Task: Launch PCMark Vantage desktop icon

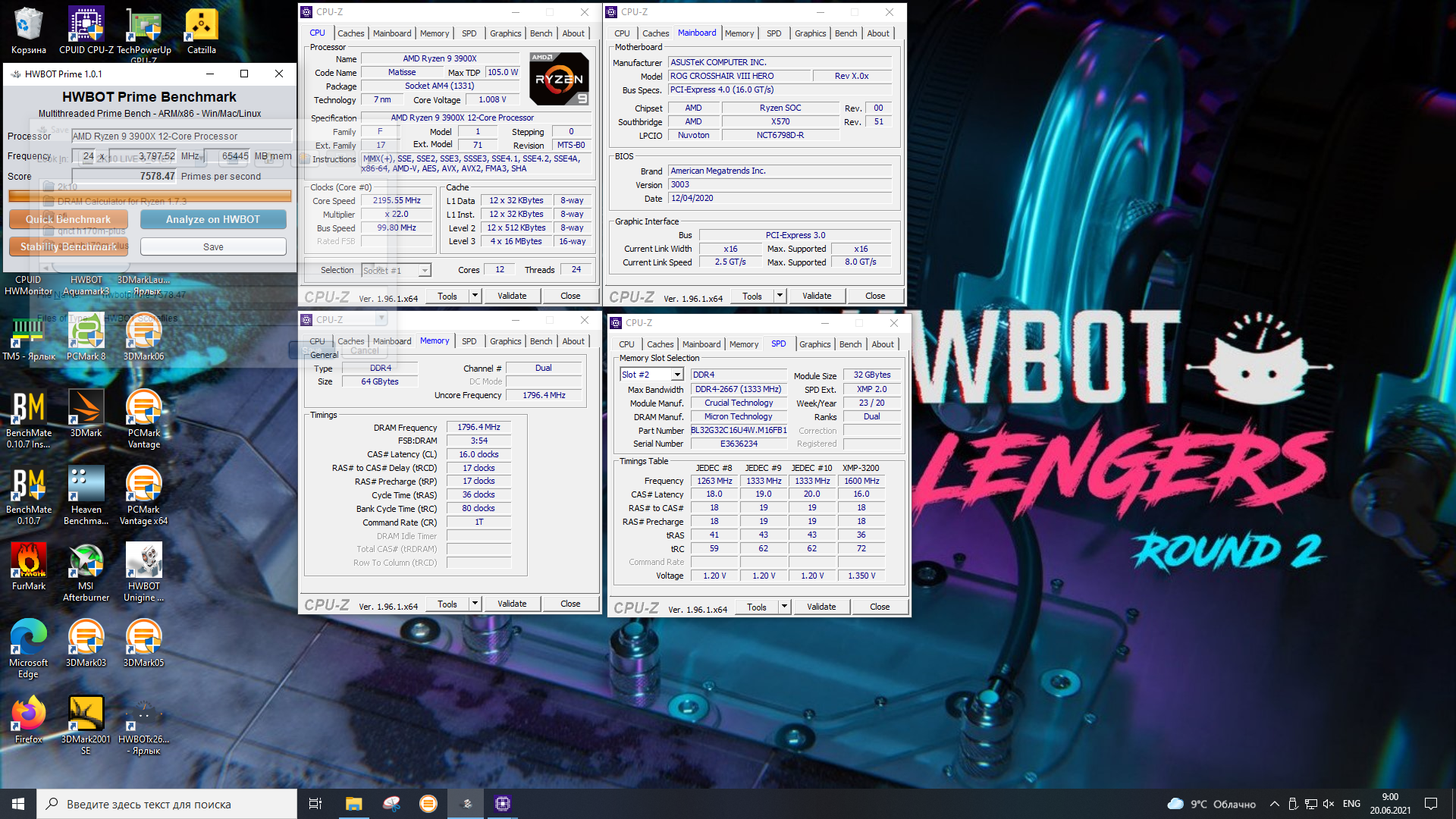Action: 143,419
